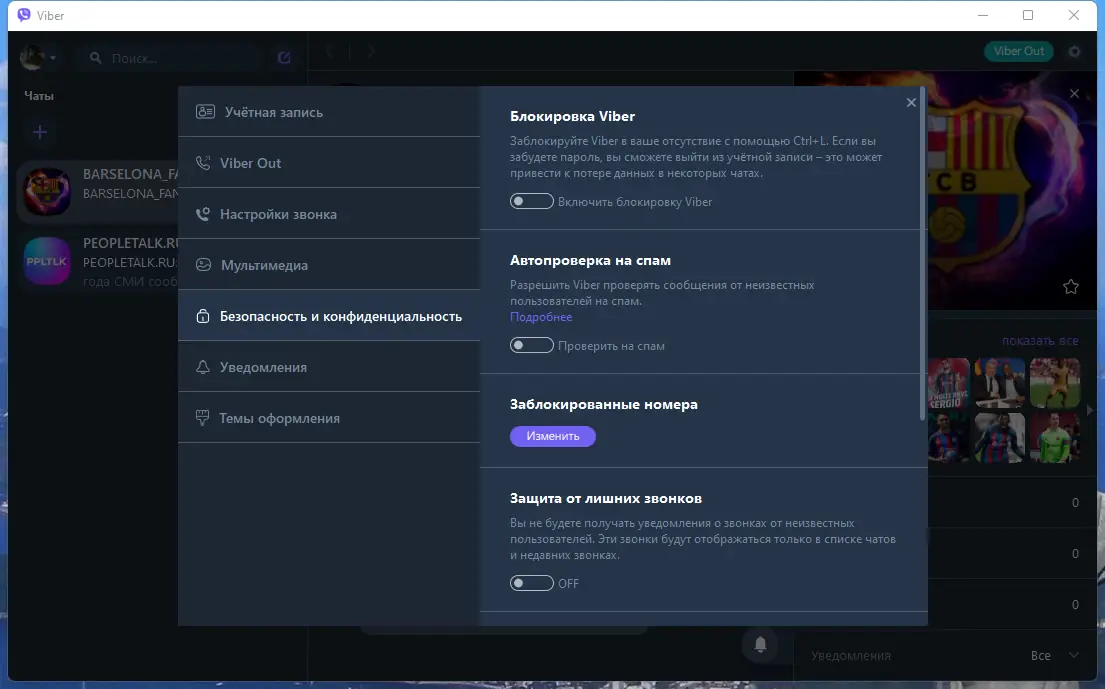Go back with header left arrow
Image resolution: width=1105 pixels, height=689 pixels.
331,51
